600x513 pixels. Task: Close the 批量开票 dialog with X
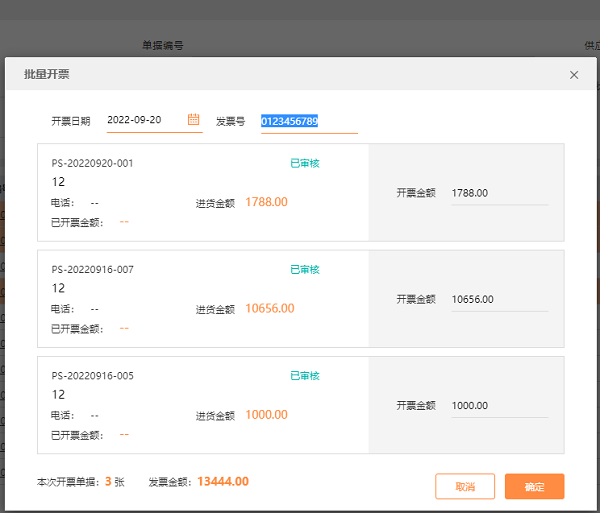pos(574,75)
